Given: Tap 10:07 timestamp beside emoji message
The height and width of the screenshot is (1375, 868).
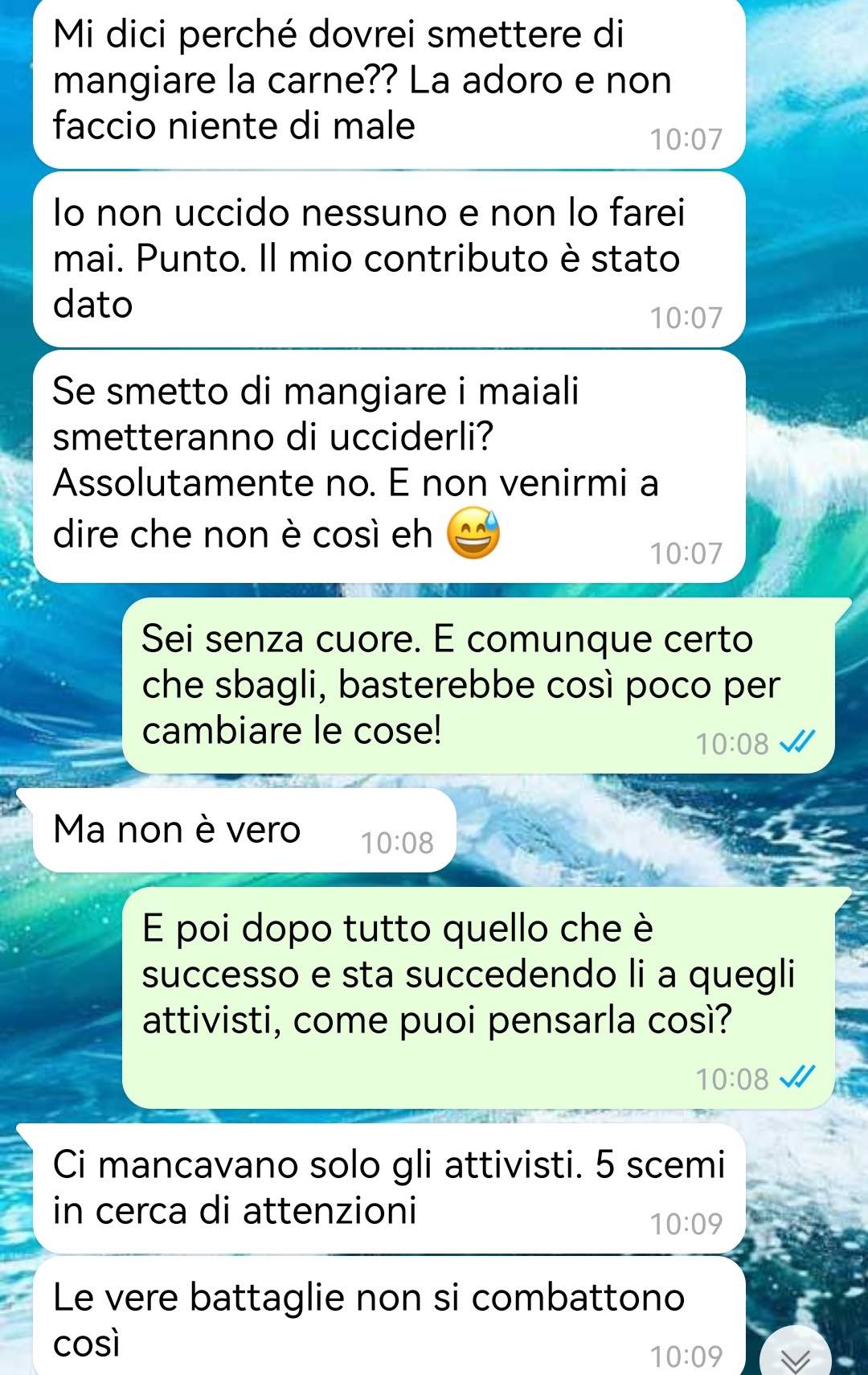Looking at the screenshot, I should 686,554.
